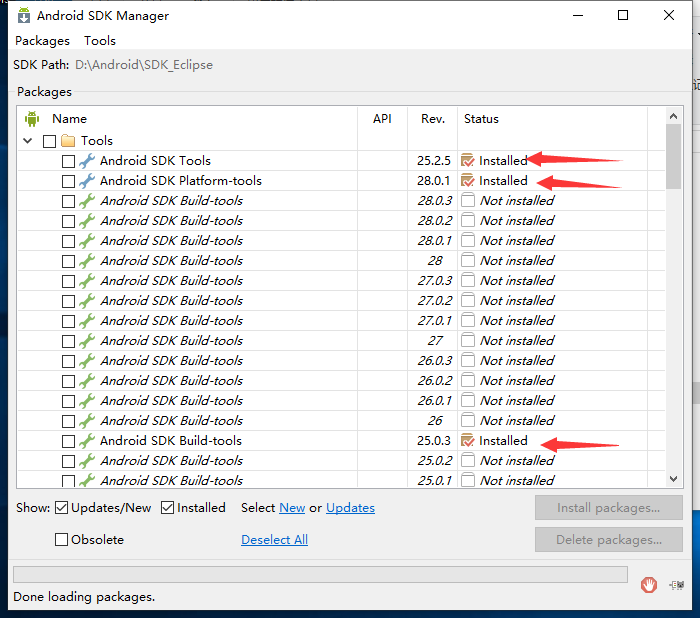Click the green wrench icon for Build-tools 28.0.3

87,201
